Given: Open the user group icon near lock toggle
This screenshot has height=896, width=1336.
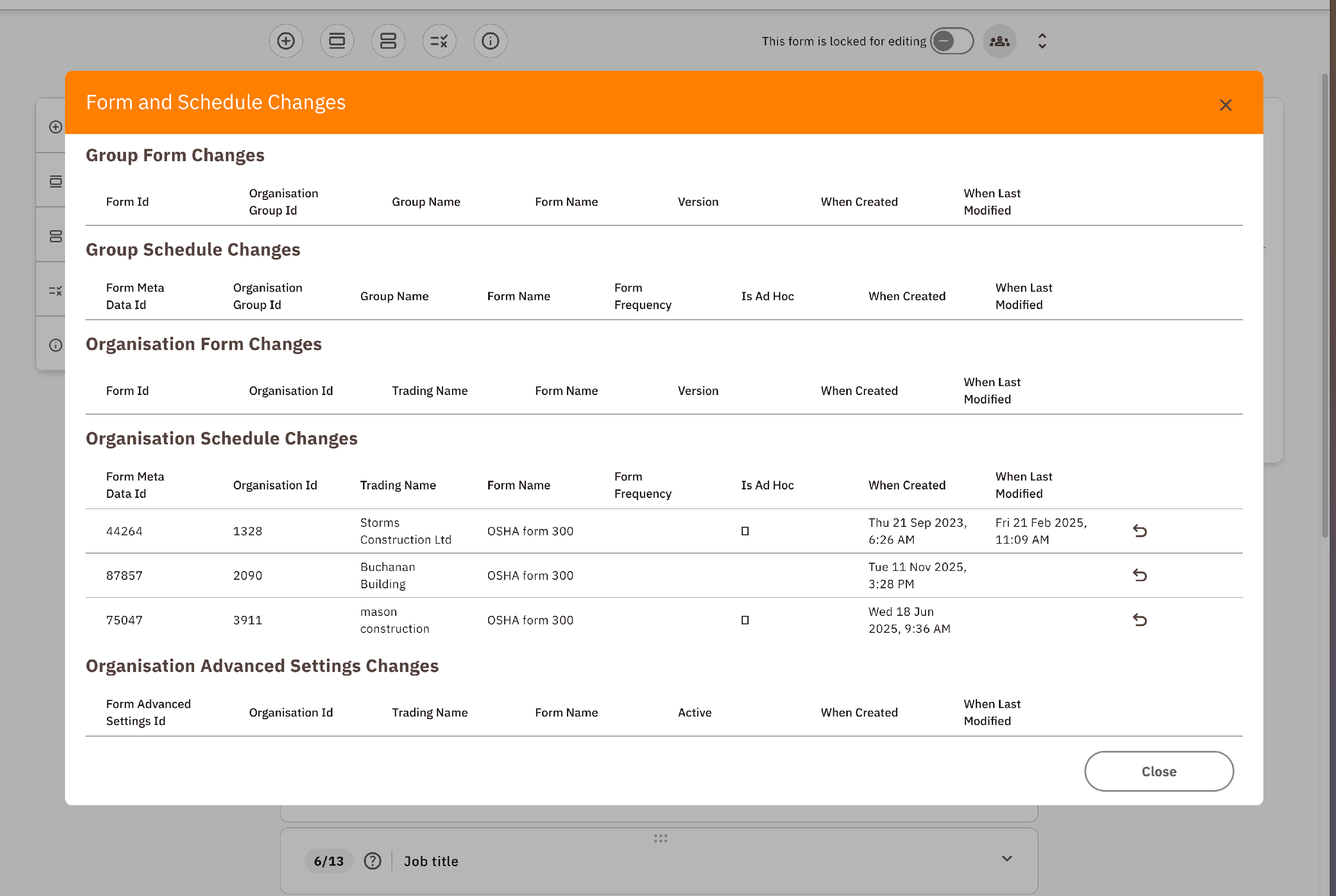Looking at the screenshot, I should pyautogui.click(x=999, y=41).
